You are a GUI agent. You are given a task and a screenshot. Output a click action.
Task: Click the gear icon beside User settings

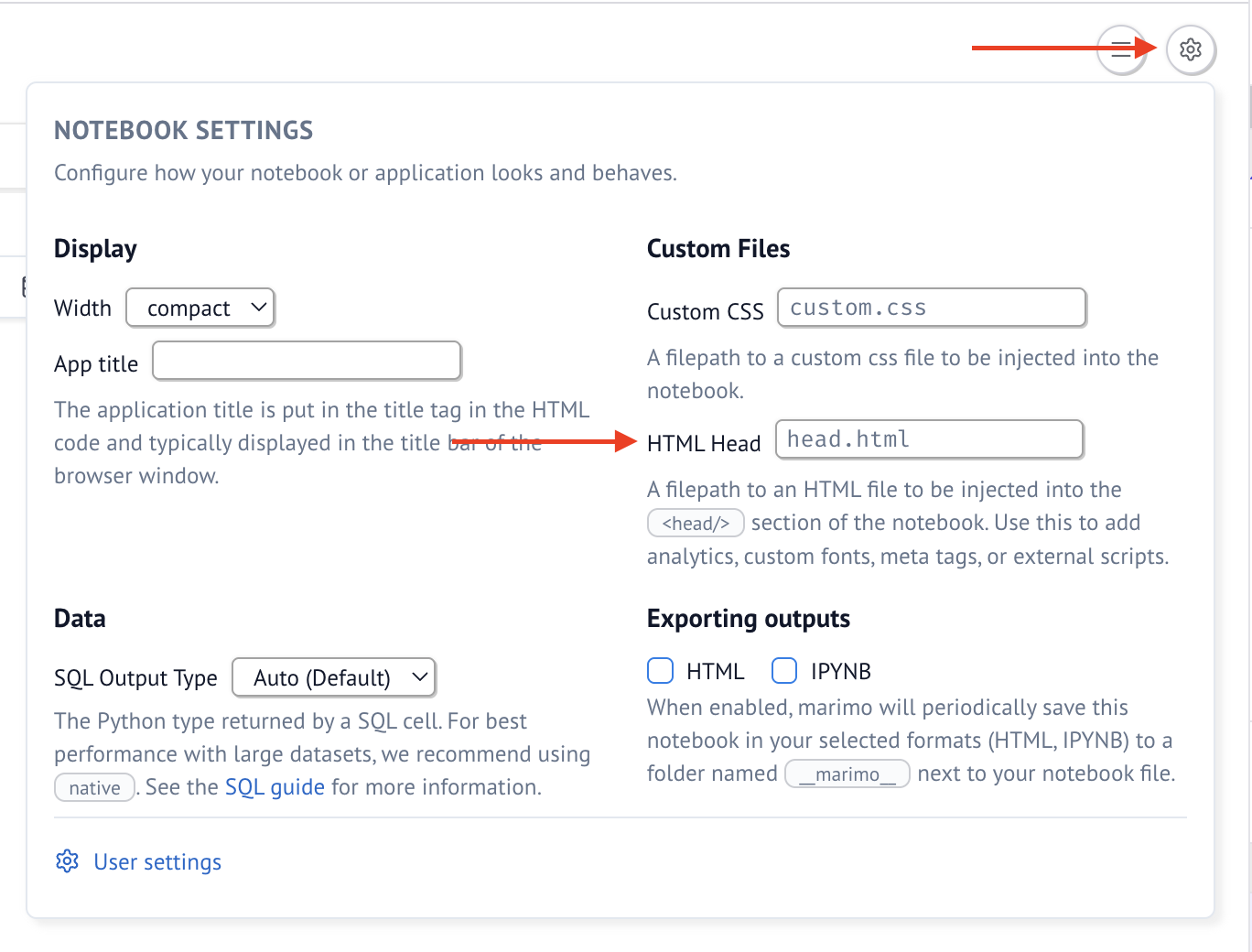pyautogui.click(x=67, y=861)
